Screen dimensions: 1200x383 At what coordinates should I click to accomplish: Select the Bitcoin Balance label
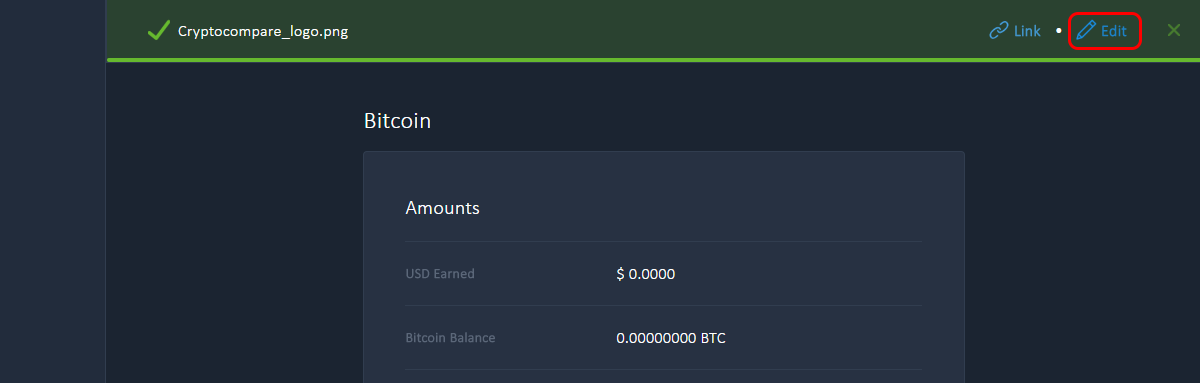pyautogui.click(x=450, y=338)
